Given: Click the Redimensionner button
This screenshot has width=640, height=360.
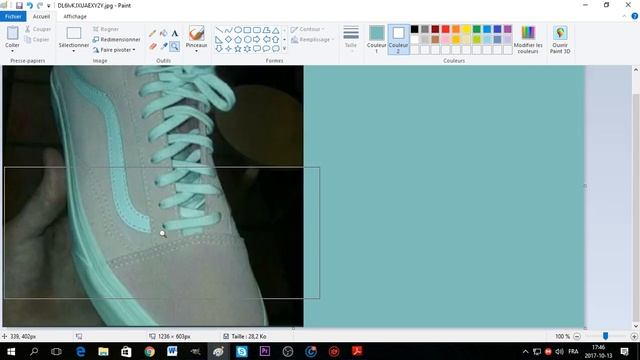Looking at the screenshot, I should pos(116,40).
